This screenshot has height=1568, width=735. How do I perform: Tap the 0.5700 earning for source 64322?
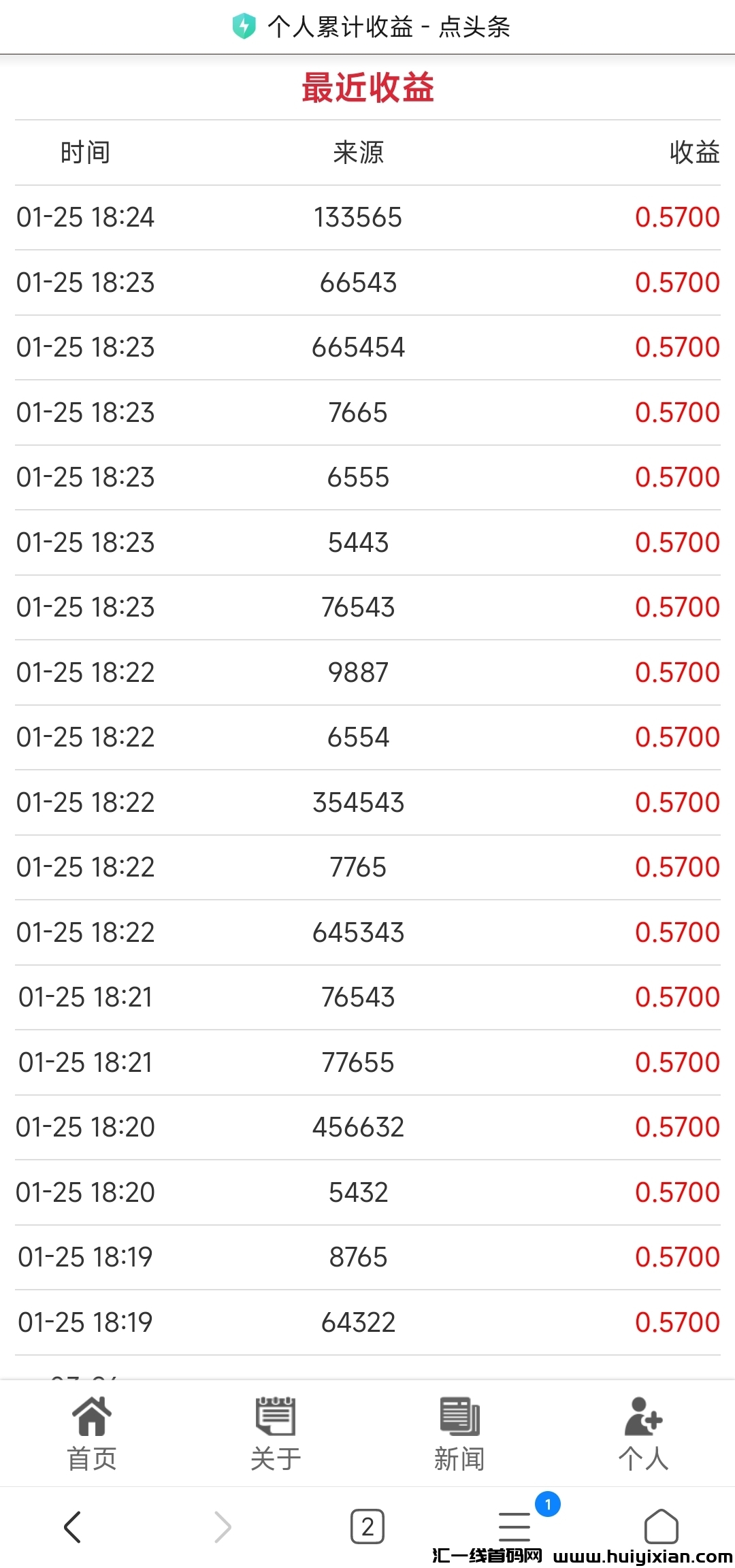point(677,1322)
